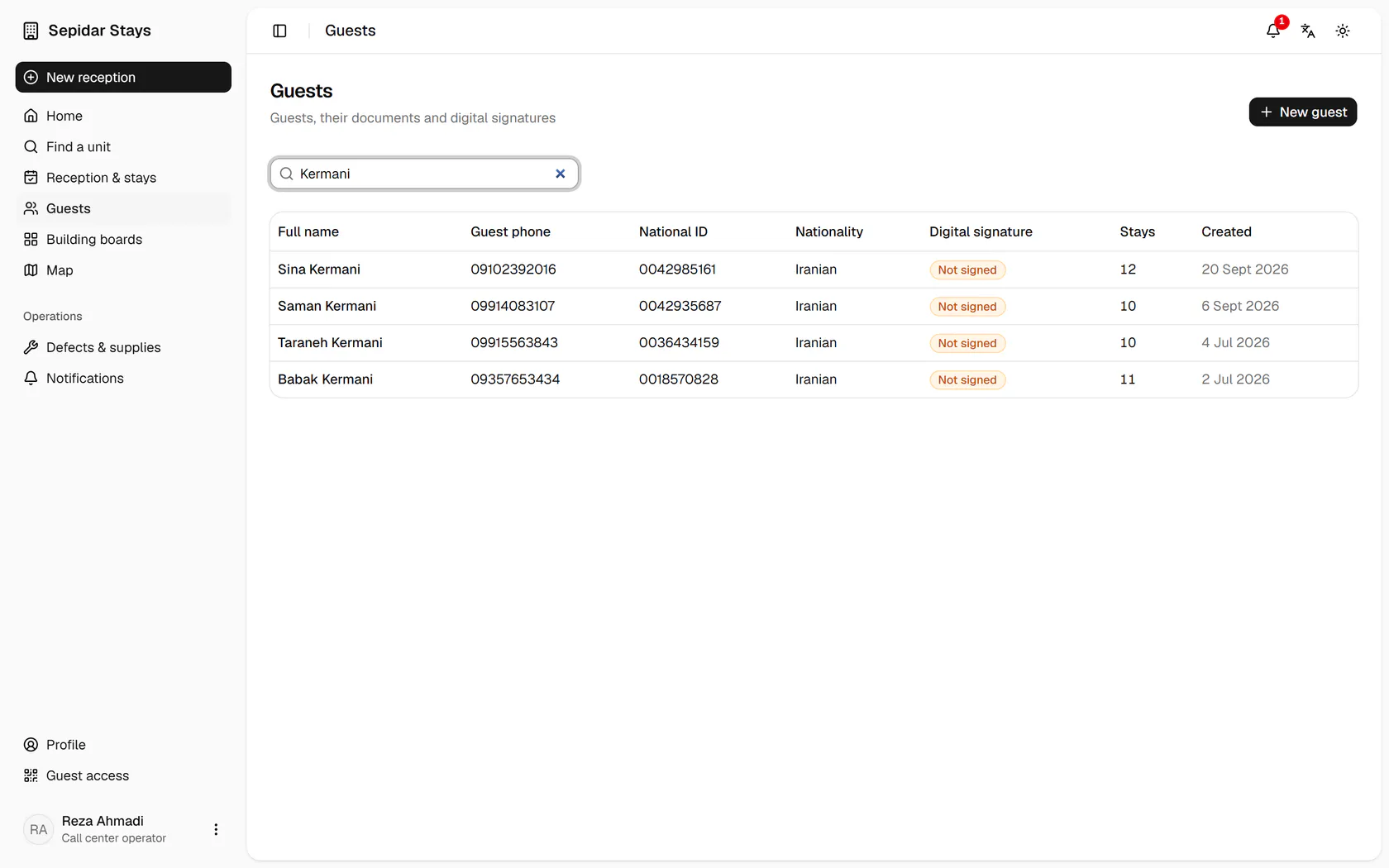
Task: Open Defects & supplies
Action: pos(123,347)
